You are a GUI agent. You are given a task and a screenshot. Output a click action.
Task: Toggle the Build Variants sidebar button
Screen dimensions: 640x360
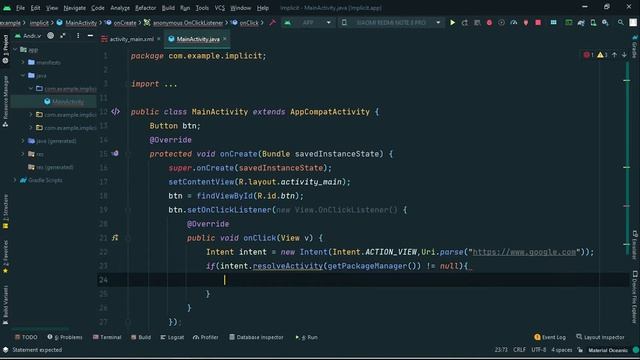(5, 305)
